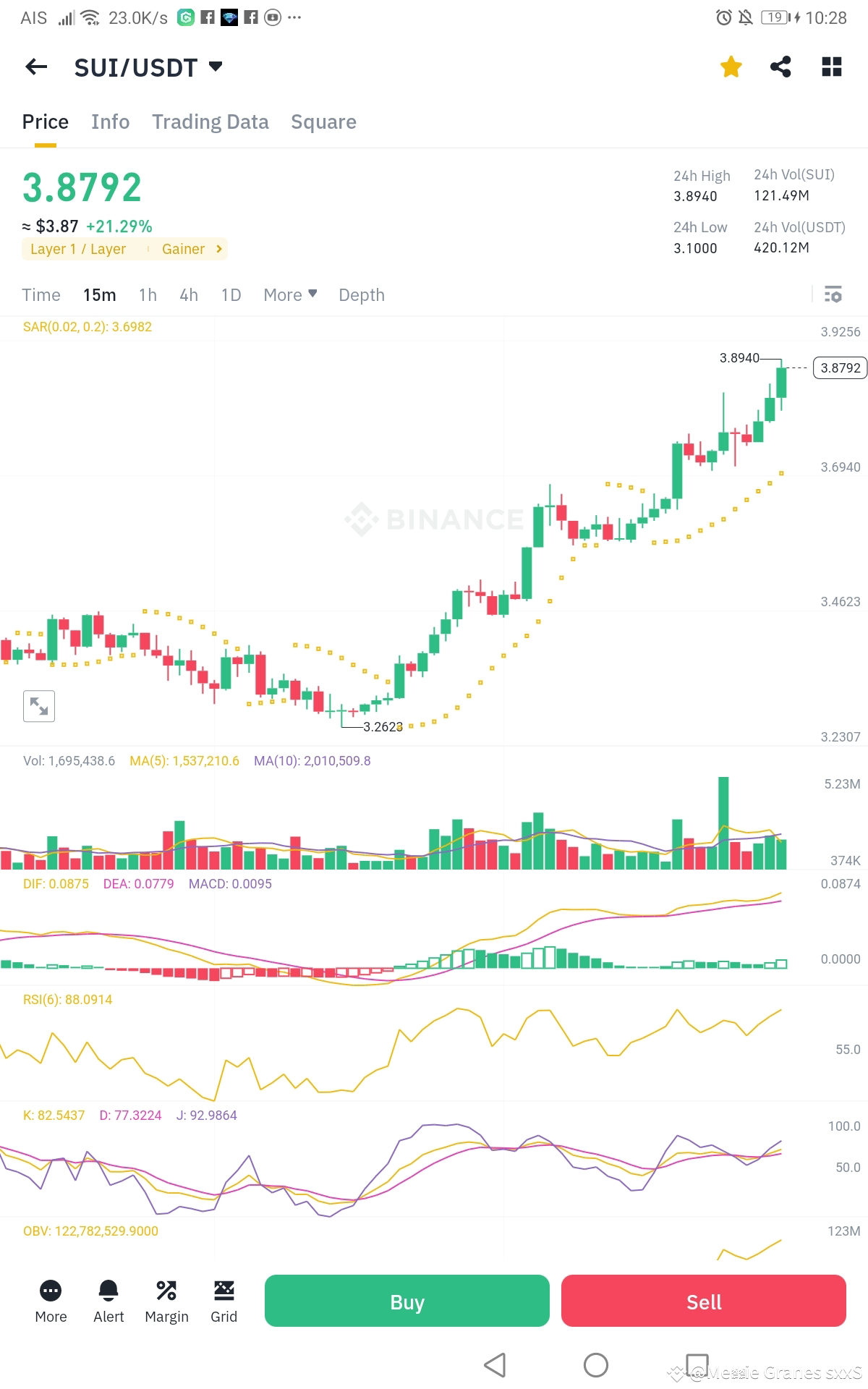Tap the 3.2623 low marker on chart
The width and height of the screenshot is (868, 1389).
coord(383,727)
